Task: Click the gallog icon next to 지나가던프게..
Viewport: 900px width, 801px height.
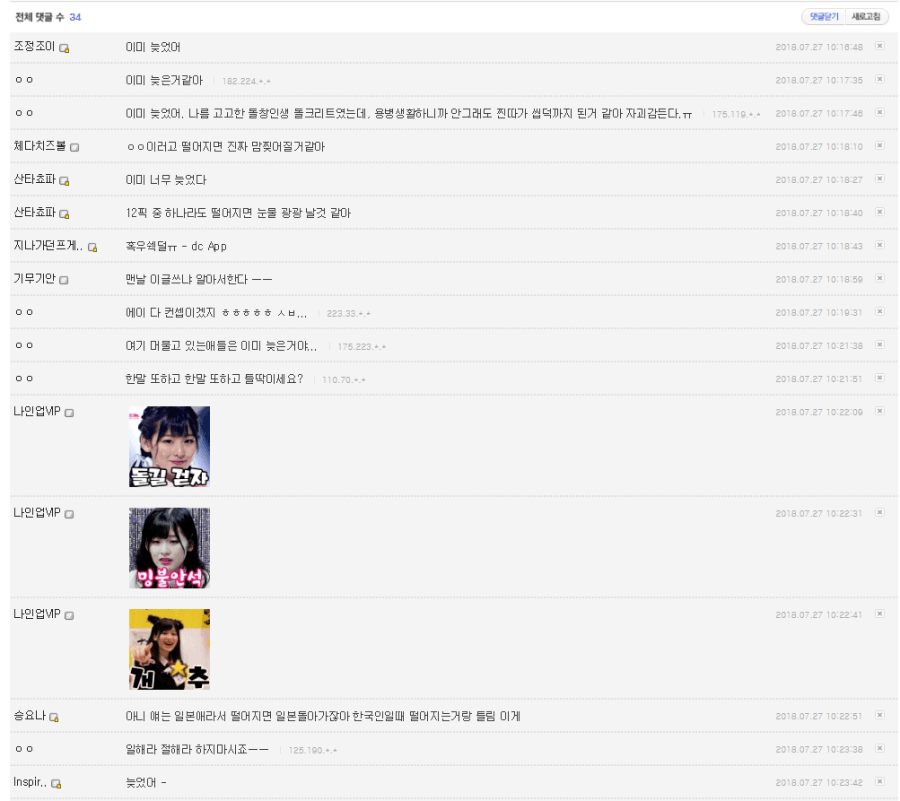Action: point(93,247)
